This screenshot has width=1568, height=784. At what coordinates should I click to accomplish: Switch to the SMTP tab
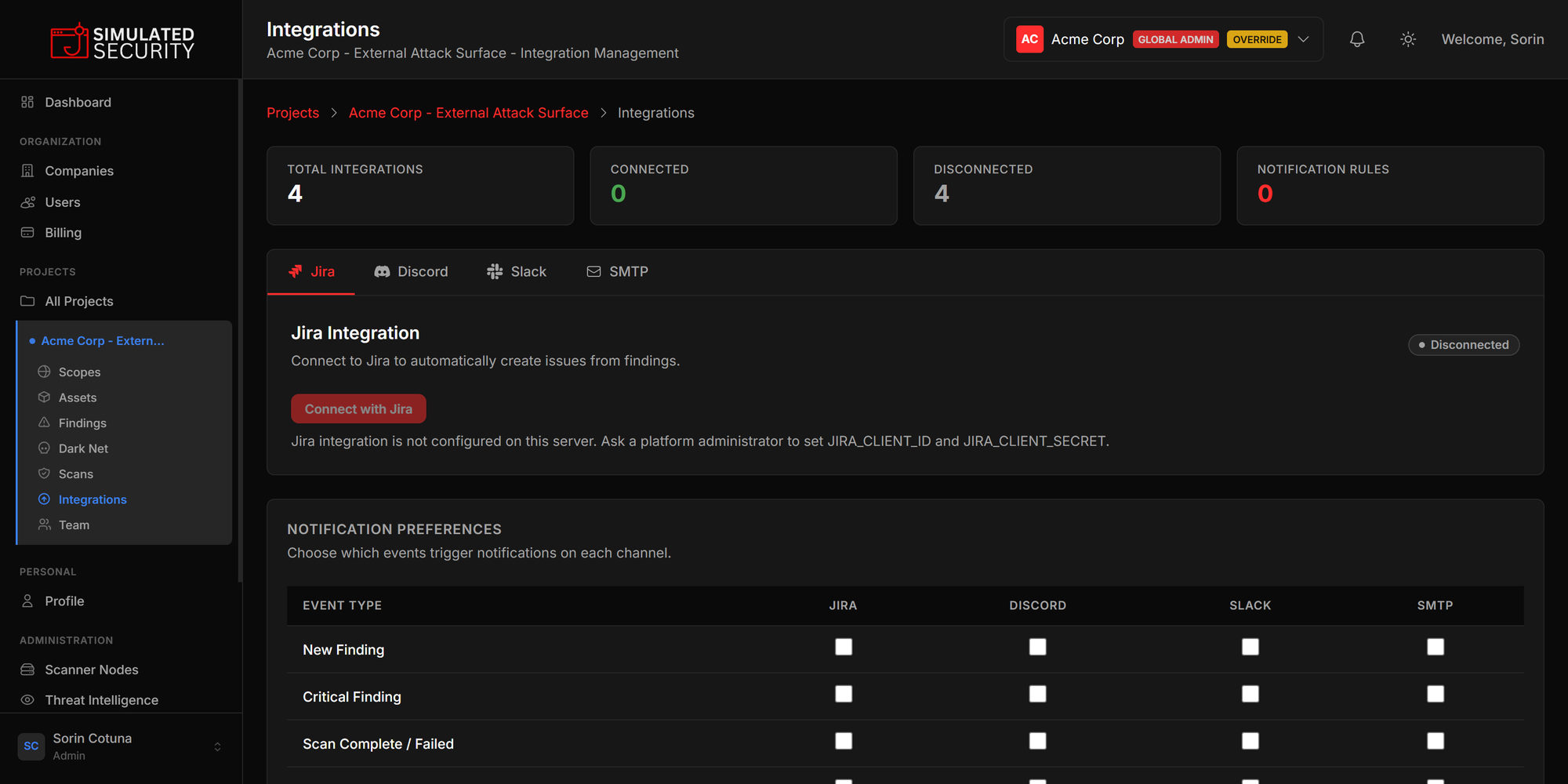tap(618, 271)
